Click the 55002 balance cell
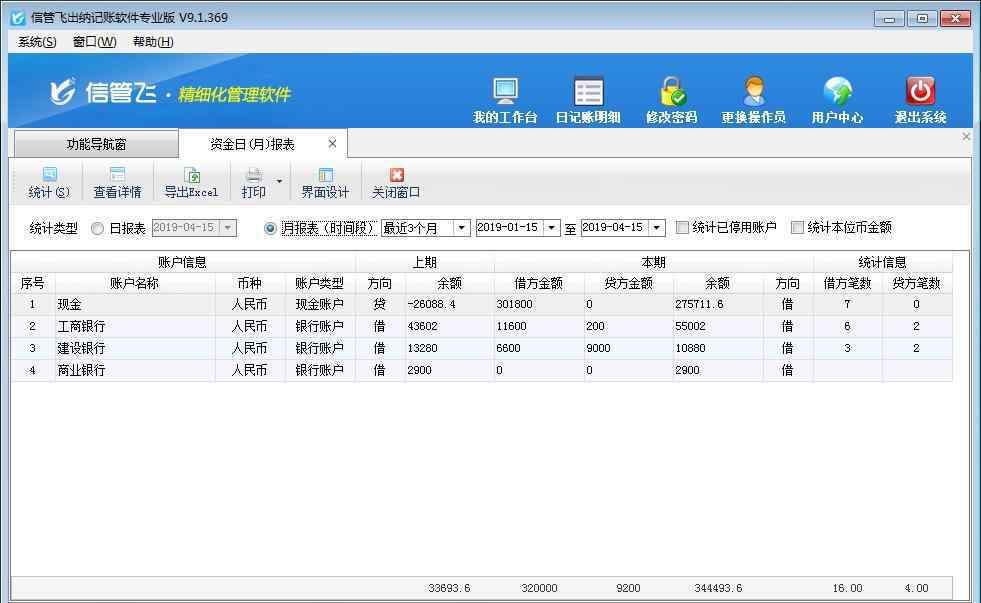 (718, 327)
